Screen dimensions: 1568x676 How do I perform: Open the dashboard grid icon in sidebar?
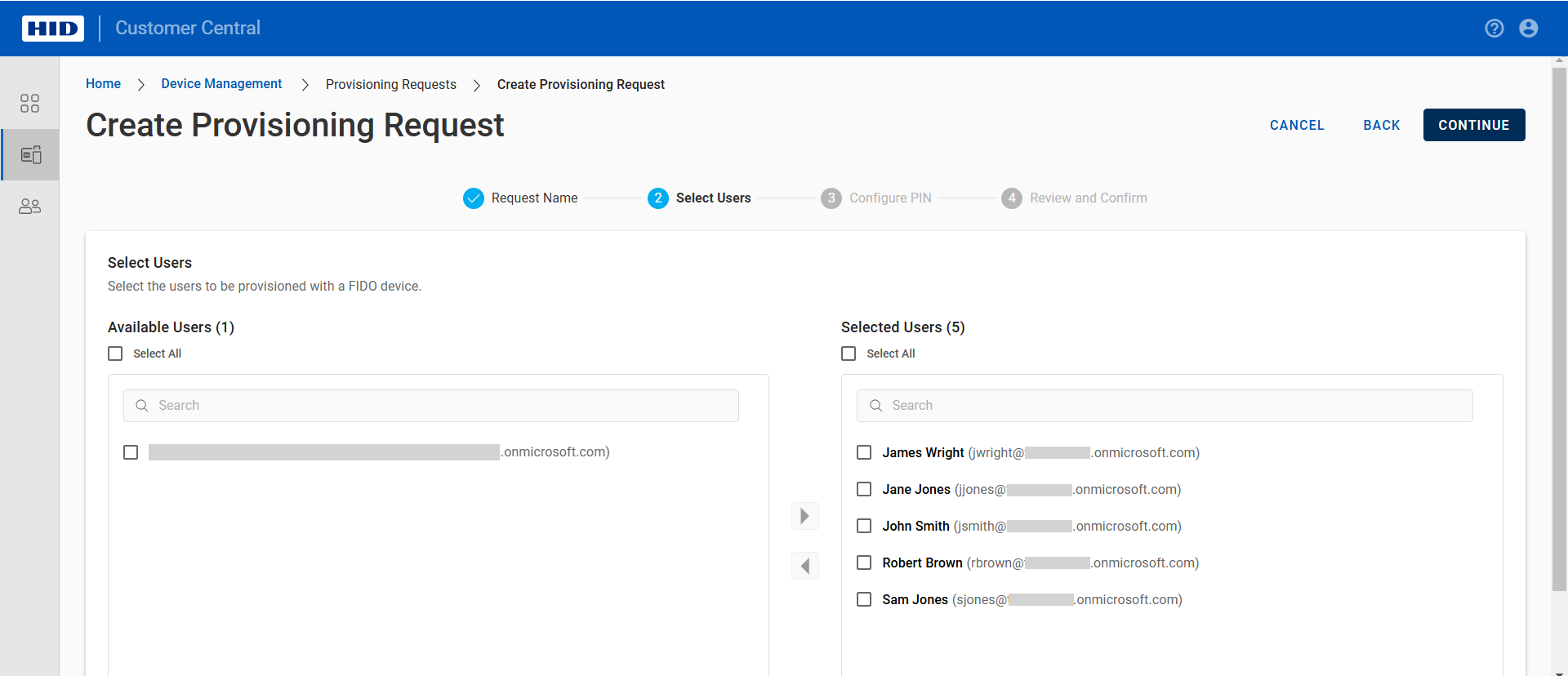pyautogui.click(x=29, y=103)
